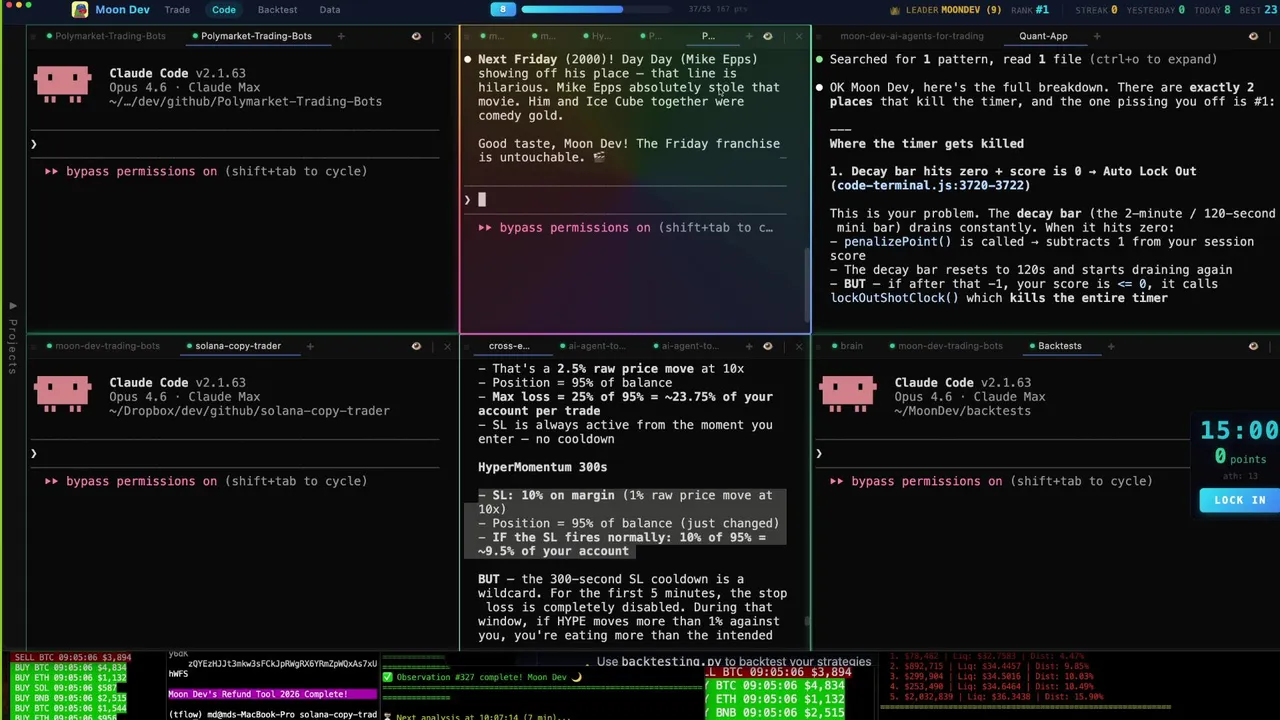Select first Polymarket-Trading-Bots terminal tab
The height and width of the screenshot is (720, 1280).
(104, 36)
